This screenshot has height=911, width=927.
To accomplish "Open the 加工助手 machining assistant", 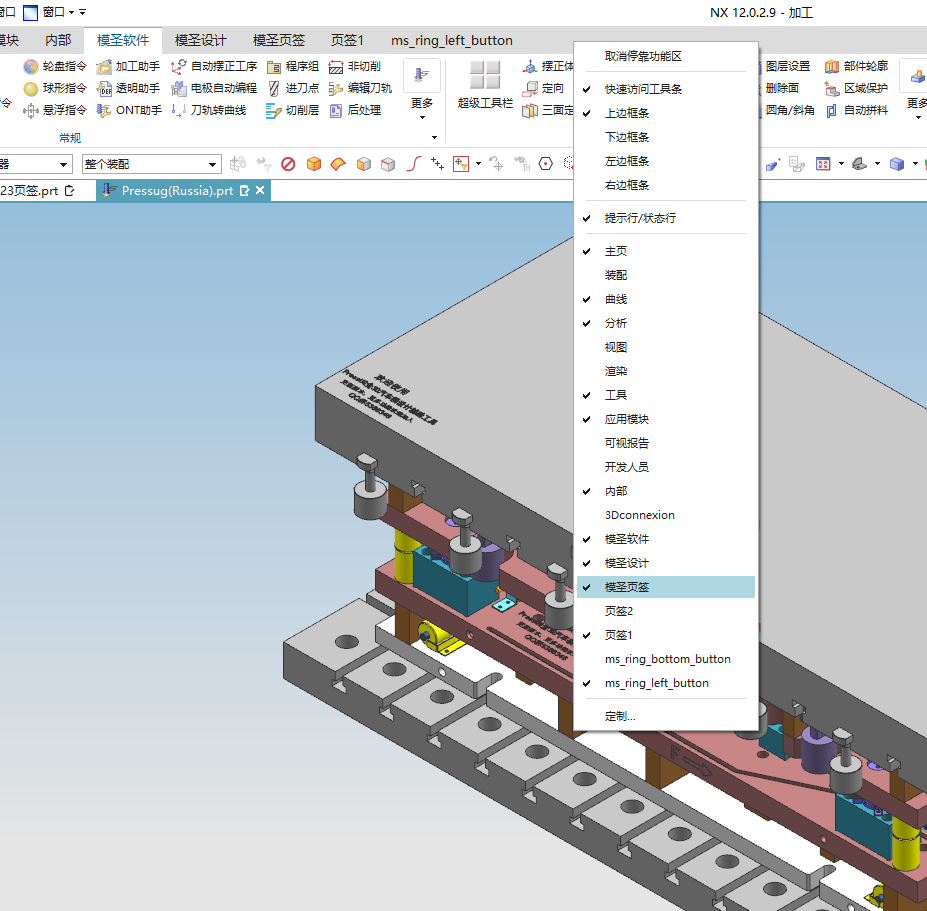I will pyautogui.click(x=128, y=66).
